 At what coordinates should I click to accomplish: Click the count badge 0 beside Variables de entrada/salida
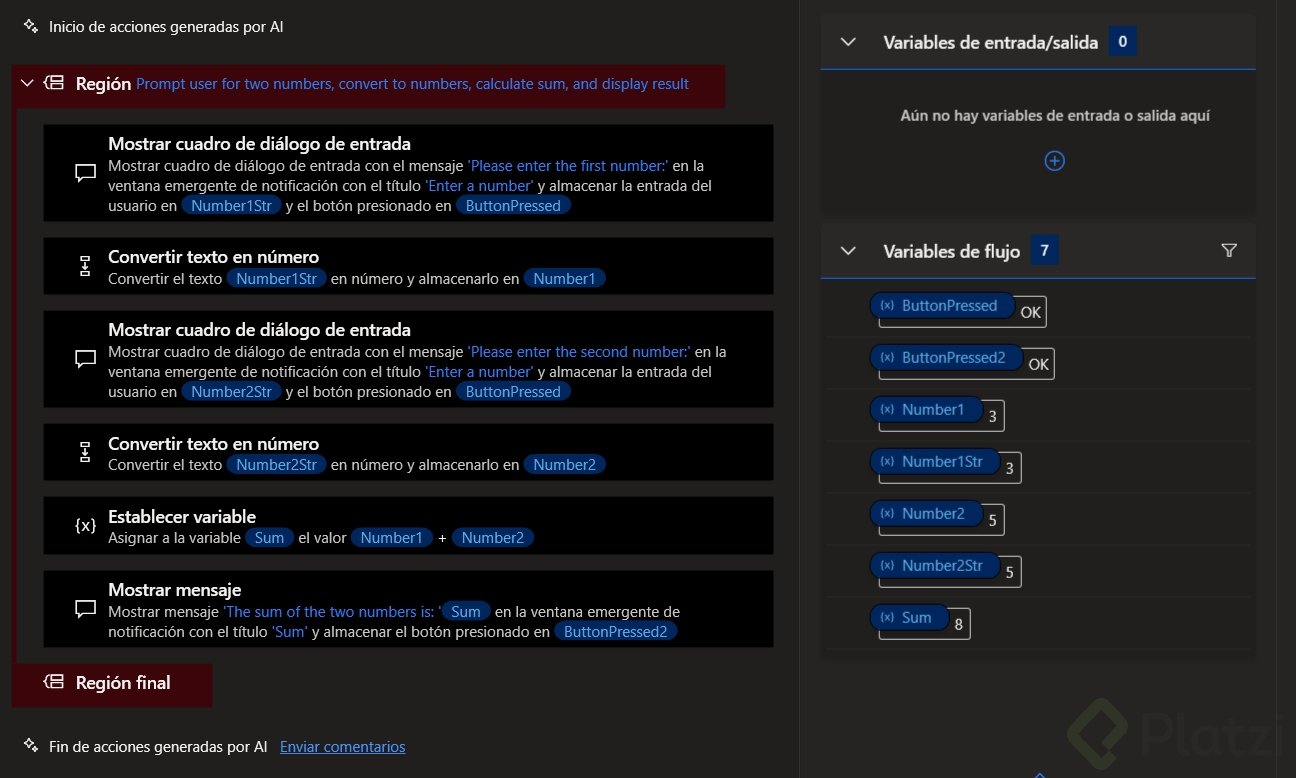coord(1123,42)
